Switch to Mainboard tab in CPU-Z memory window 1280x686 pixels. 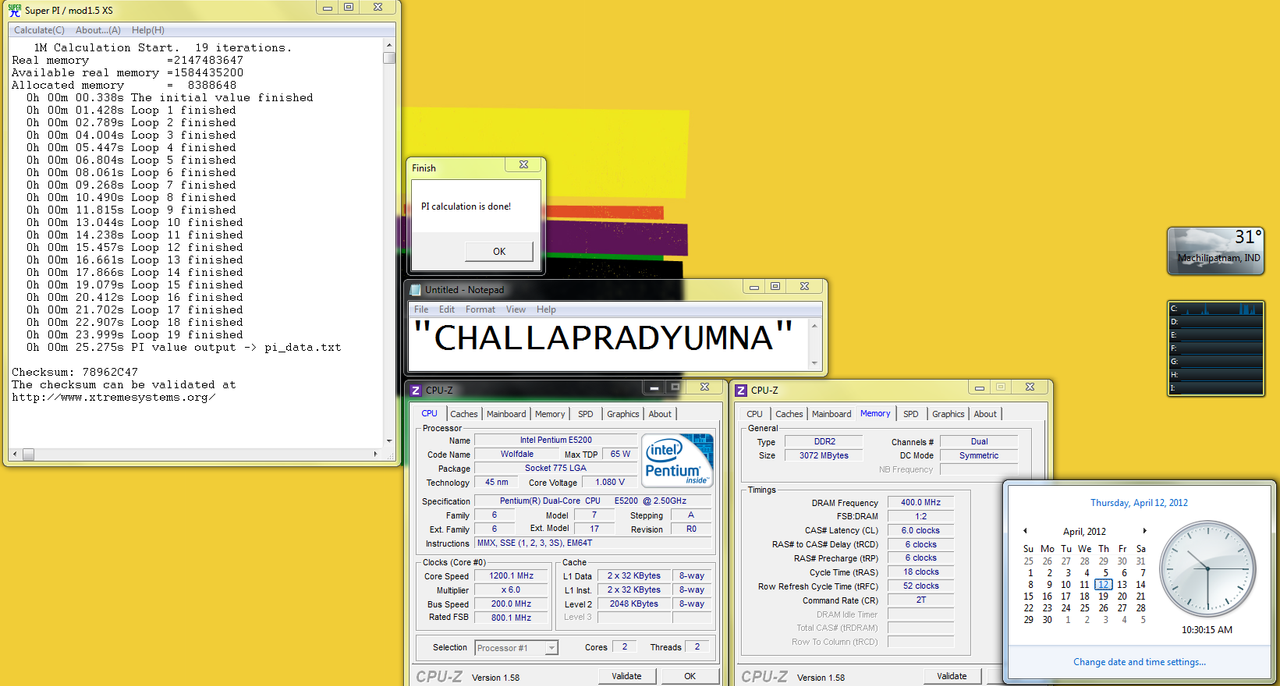click(x=831, y=414)
